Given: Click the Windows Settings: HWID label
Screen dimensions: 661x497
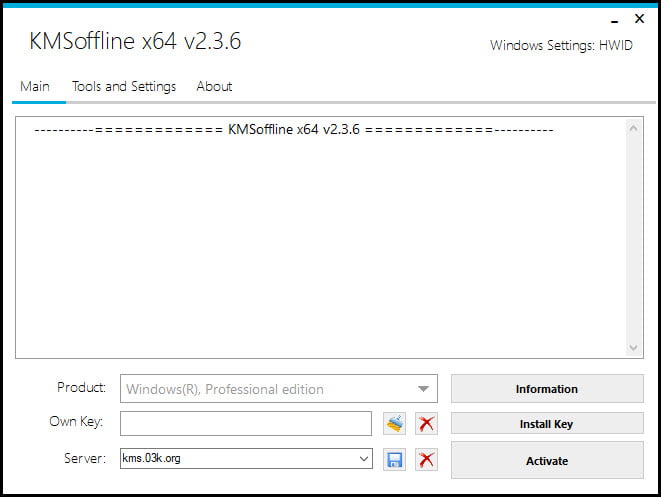Looking at the screenshot, I should click(562, 46).
